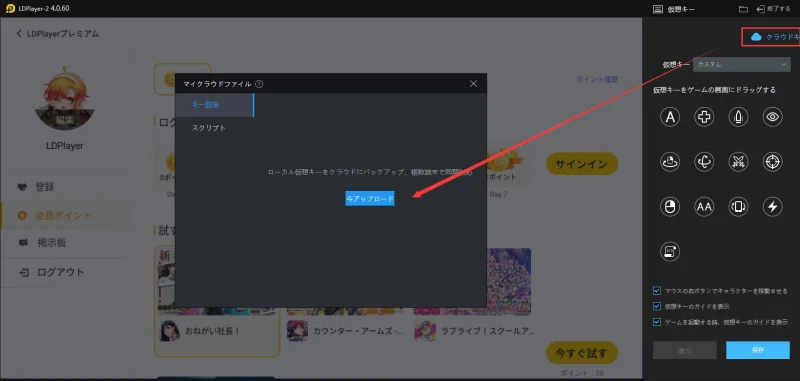Screen dimensions: 800x381
Task: Click the 今すぐ試す button
Action: click(x=582, y=353)
